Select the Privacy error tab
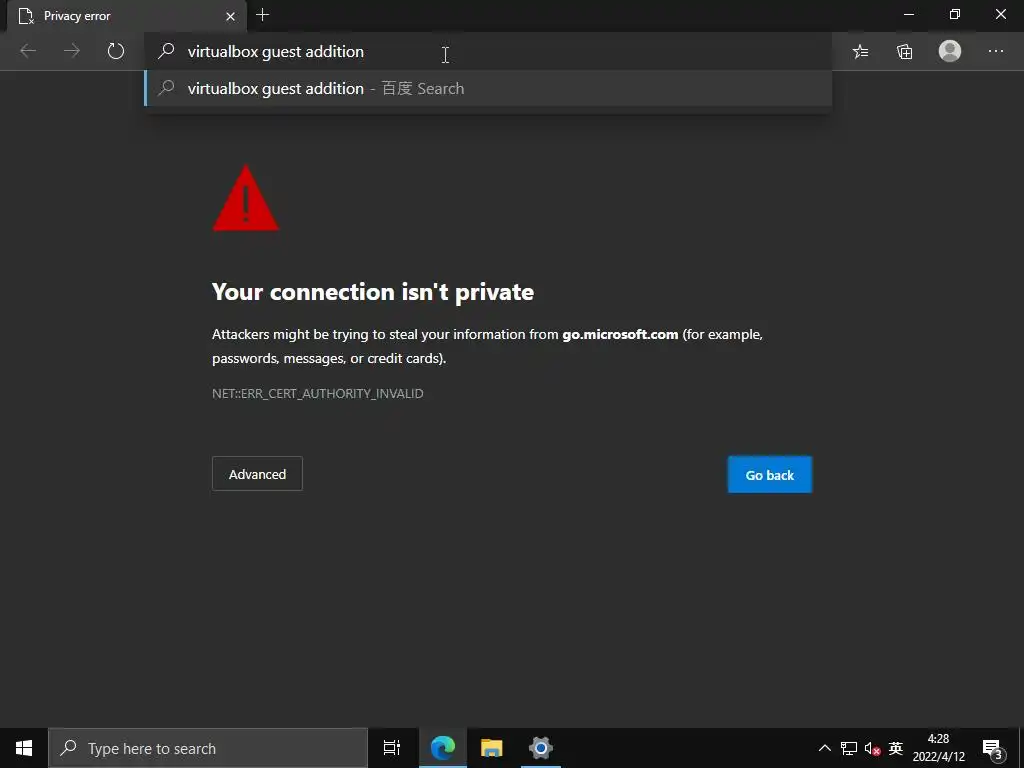 tap(127, 16)
